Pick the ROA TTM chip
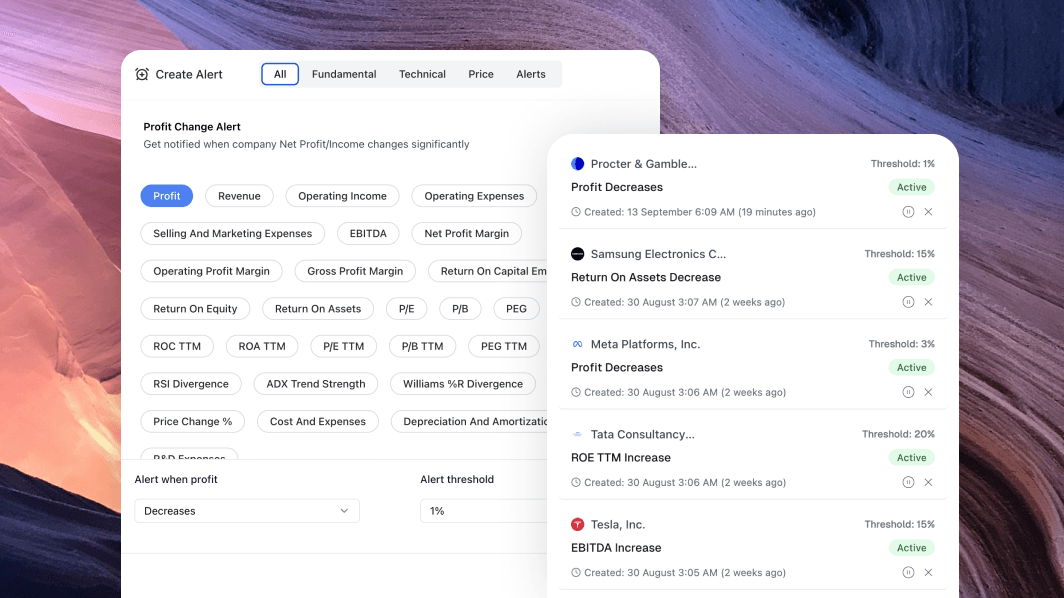This screenshot has width=1064, height=598. pyautogui.click(x=262, y=346)
